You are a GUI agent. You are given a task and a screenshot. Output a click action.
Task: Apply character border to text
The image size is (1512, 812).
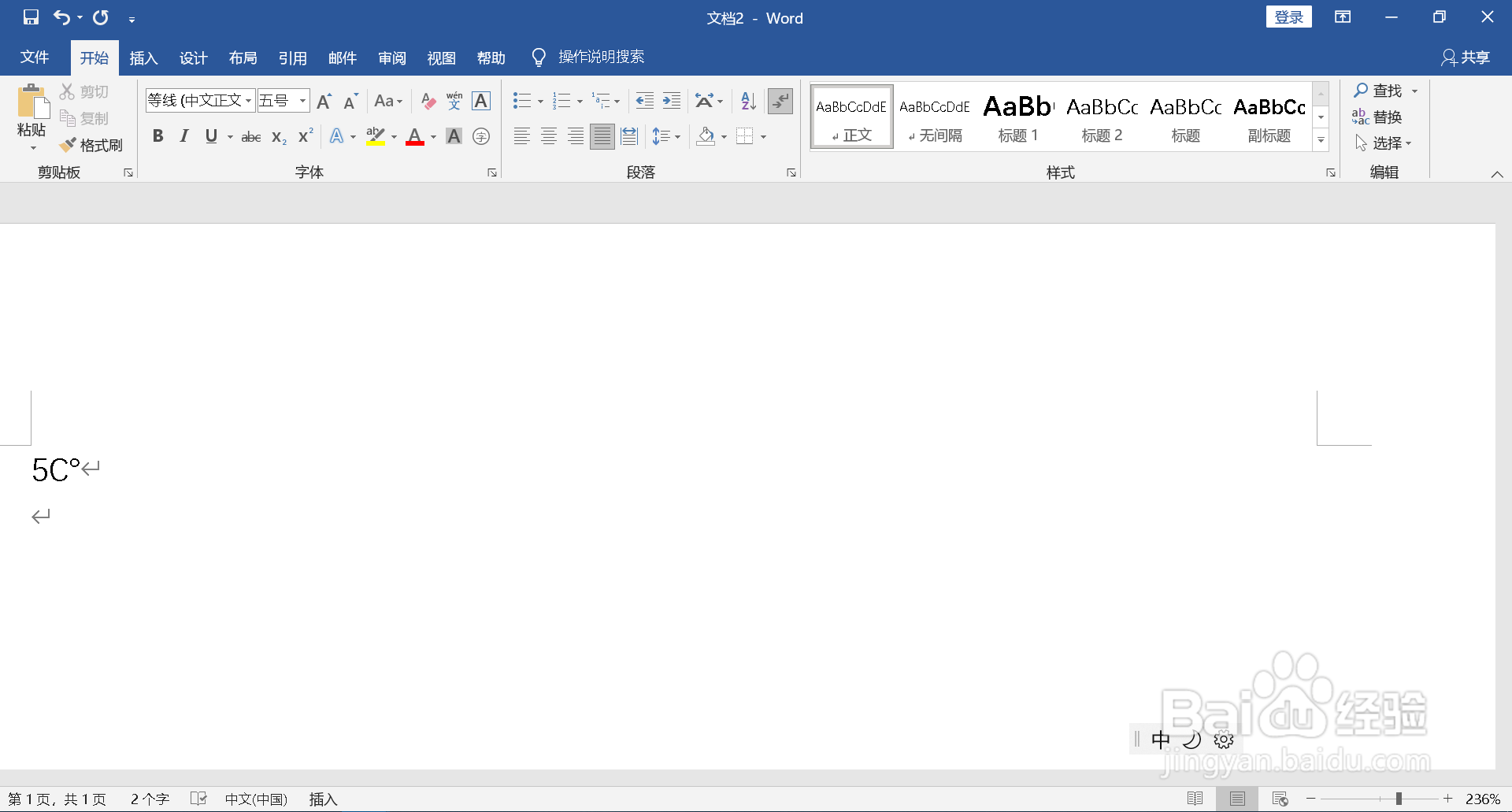tap(481, 101)
